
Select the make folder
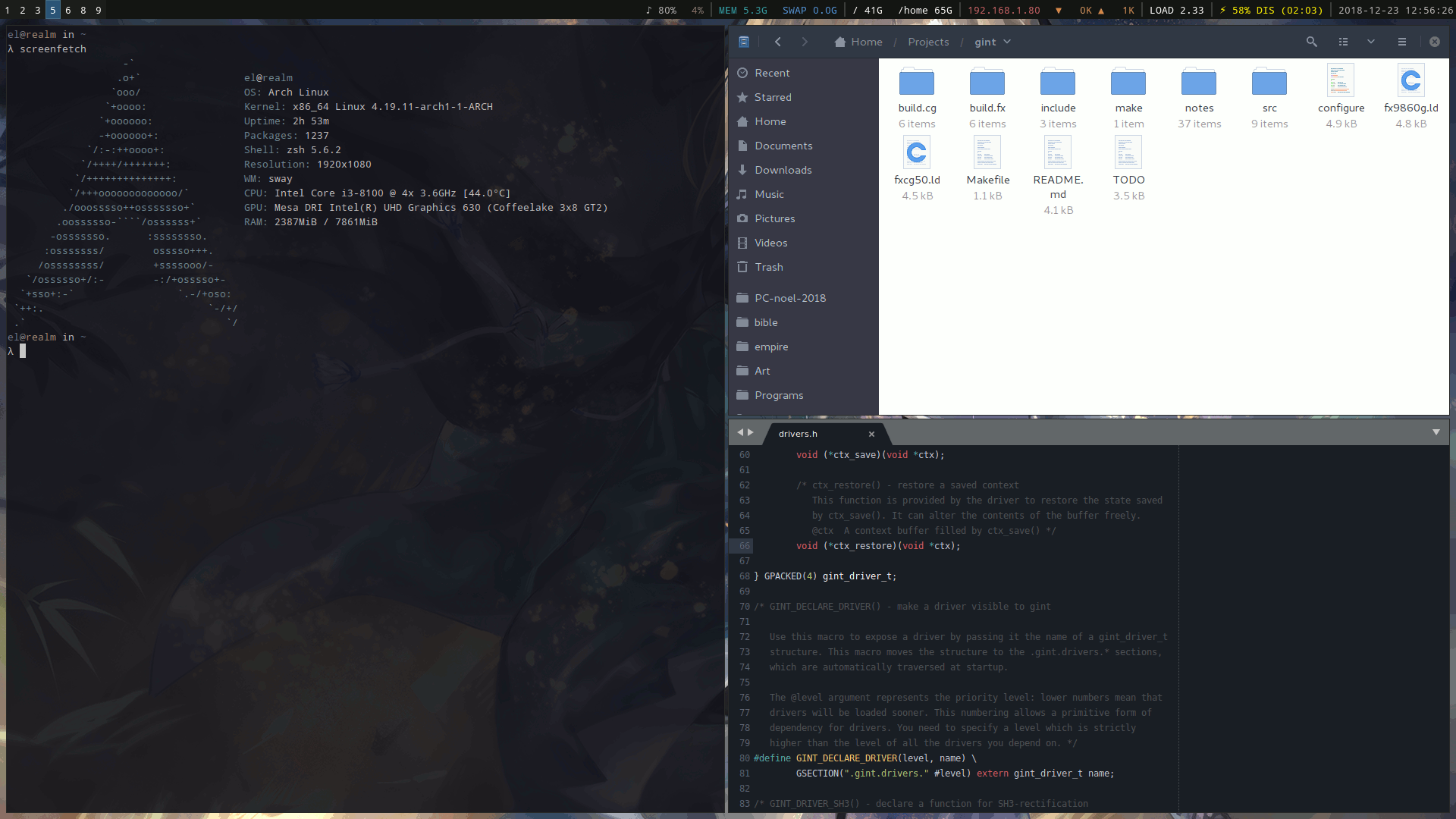point(1128,96)
